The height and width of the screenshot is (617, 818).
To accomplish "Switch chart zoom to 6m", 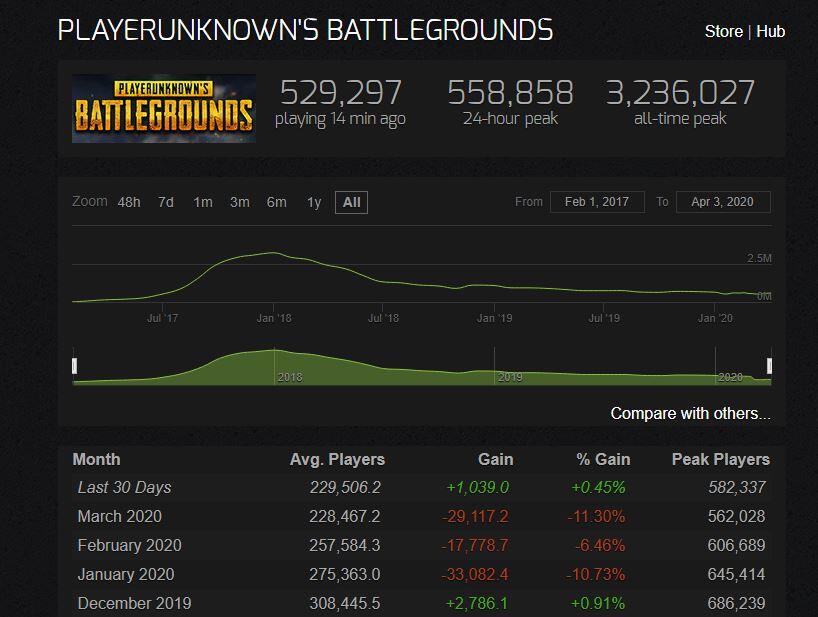I will (x=276, y=202).
